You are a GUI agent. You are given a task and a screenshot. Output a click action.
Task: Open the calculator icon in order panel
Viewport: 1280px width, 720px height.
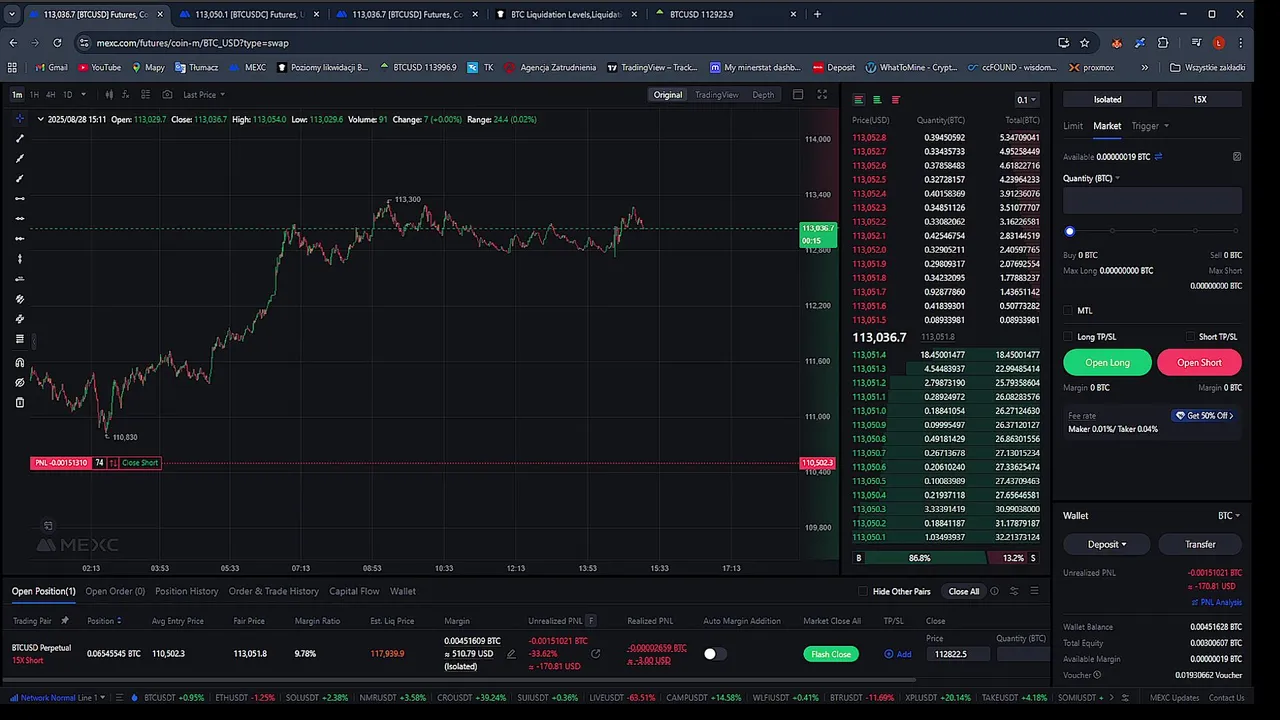coord(1237,157)
